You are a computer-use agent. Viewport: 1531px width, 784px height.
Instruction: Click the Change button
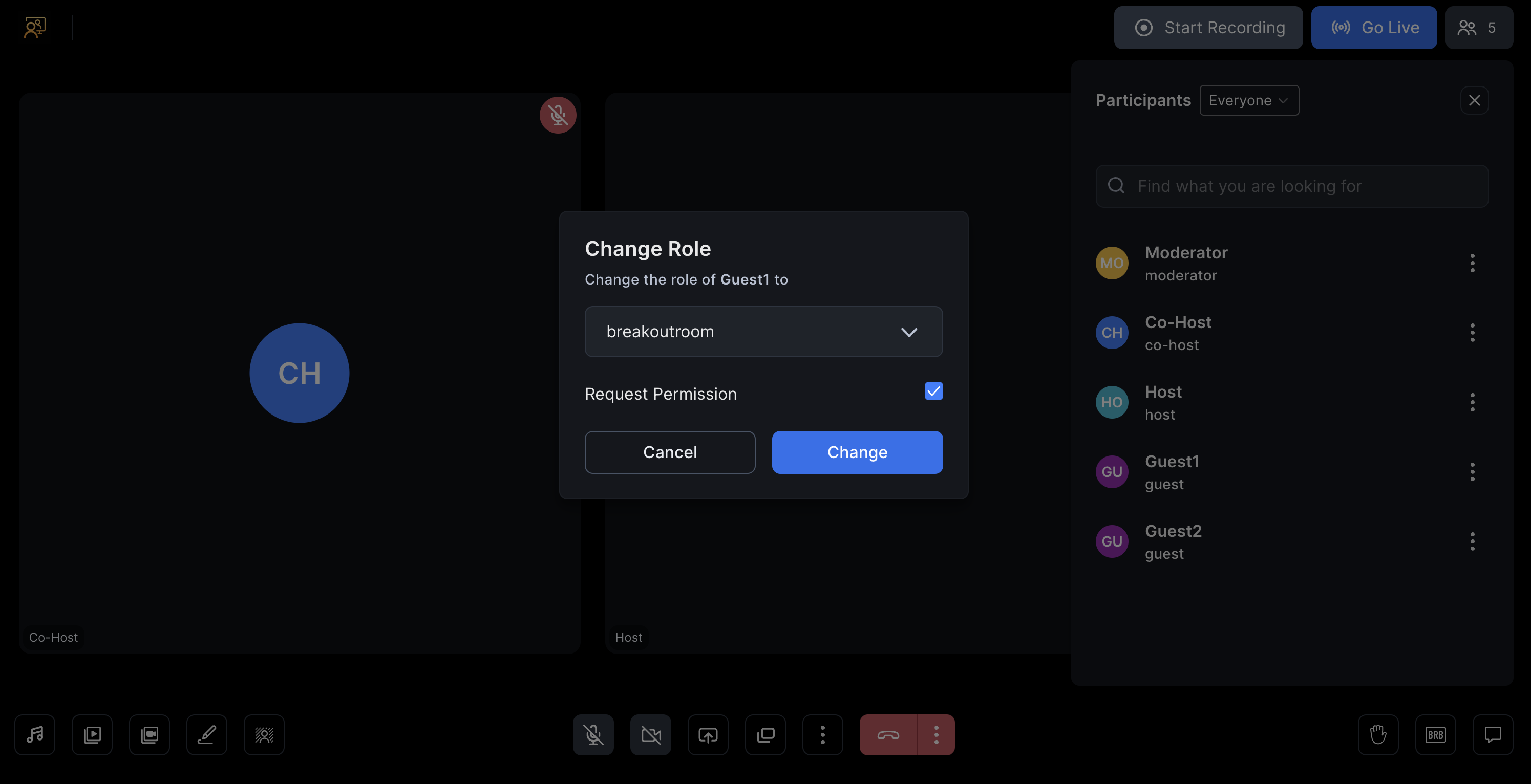point(857,452)
